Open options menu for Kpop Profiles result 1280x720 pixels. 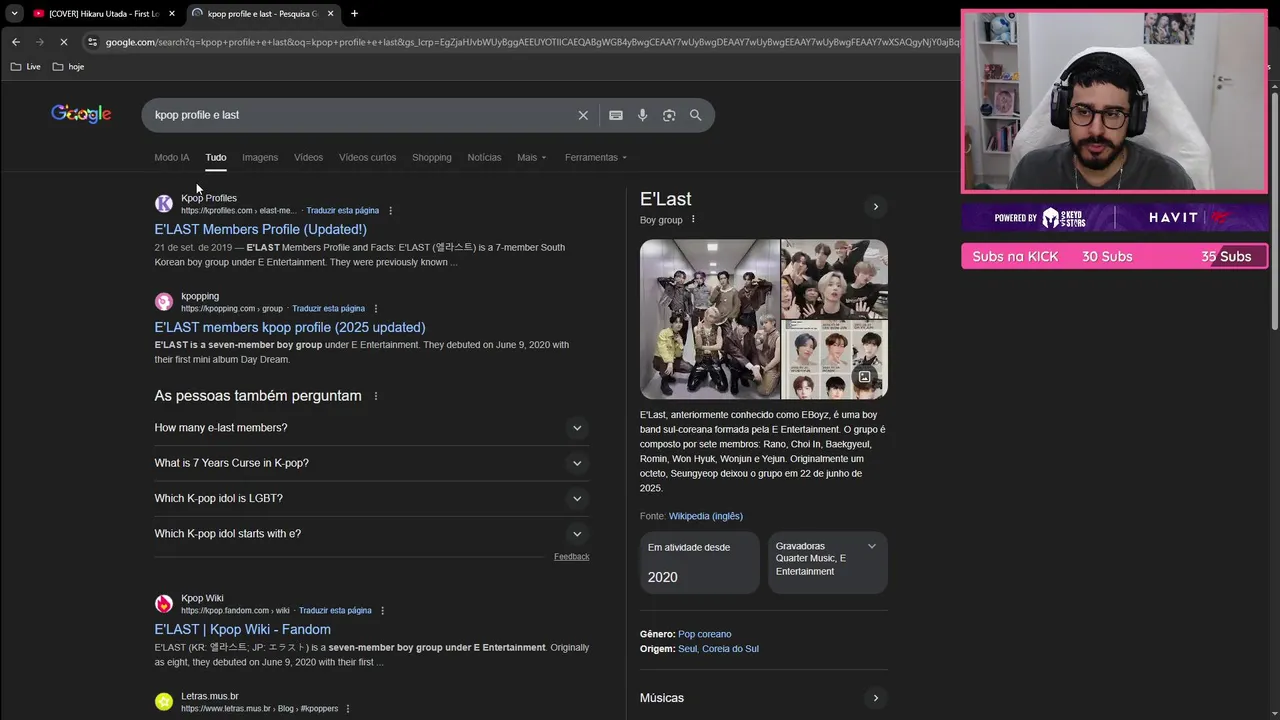[x=390, y=211]
